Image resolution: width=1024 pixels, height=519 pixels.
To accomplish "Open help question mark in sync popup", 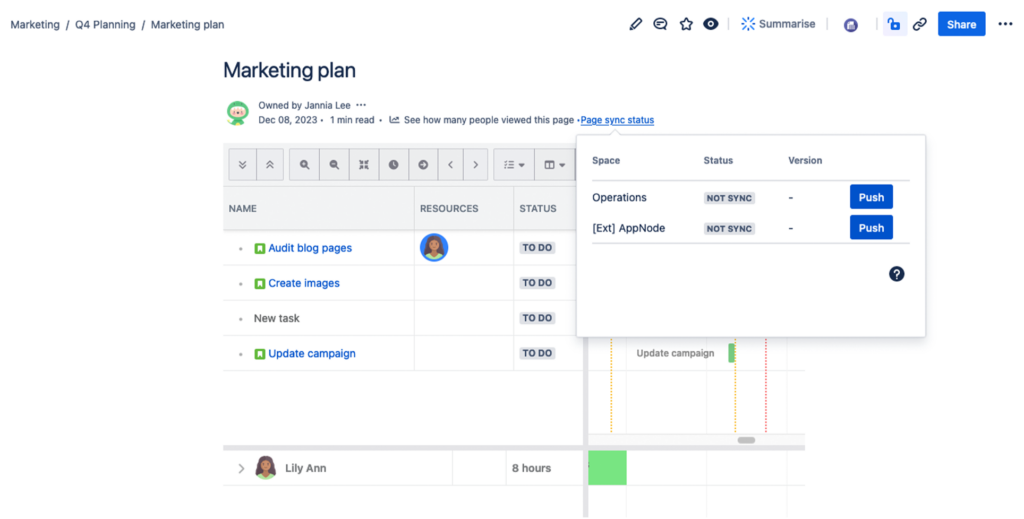I will [896, 274].
